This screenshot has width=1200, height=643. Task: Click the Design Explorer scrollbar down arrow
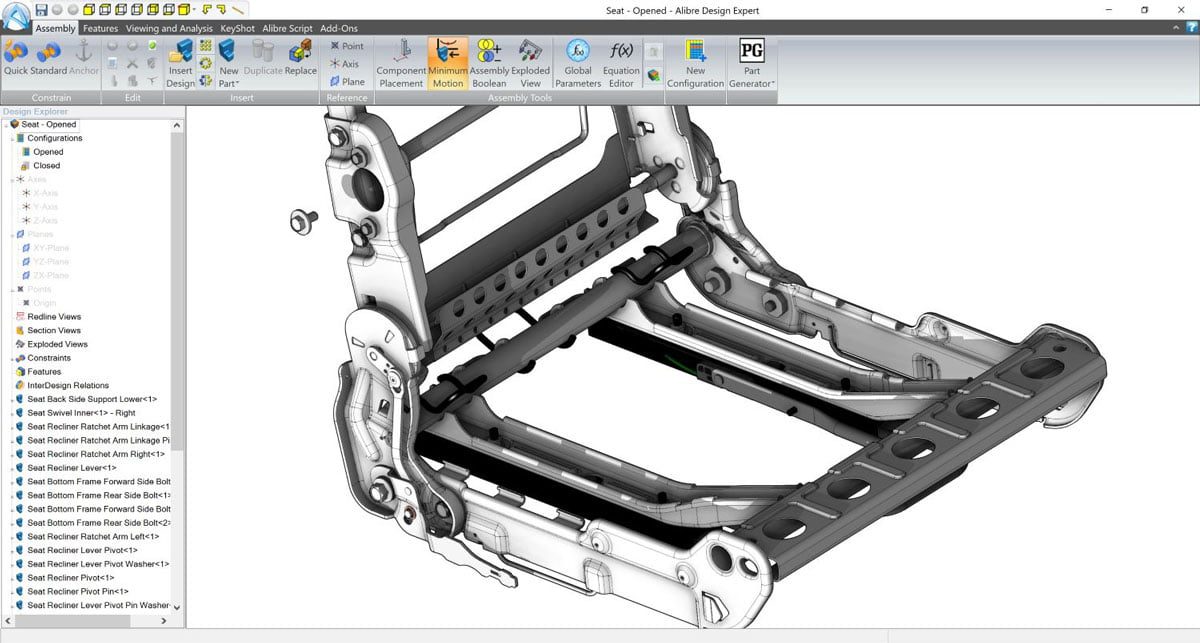pos(178,607)
